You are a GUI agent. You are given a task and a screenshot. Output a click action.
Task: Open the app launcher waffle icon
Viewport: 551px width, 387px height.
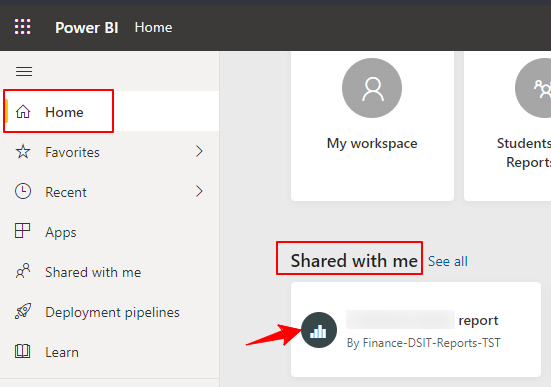22,27
